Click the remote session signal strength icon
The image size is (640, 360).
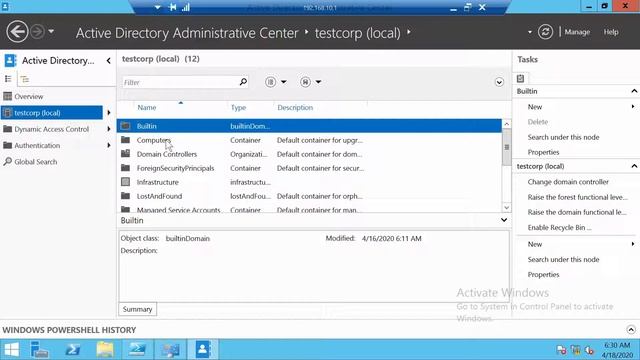(186, 7)
